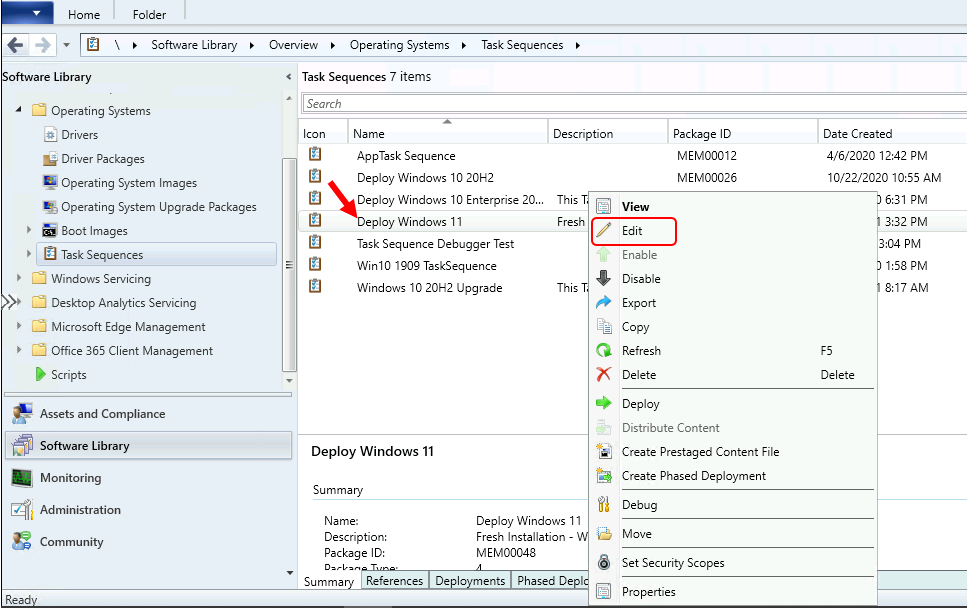Select the Operating System Images node icon
Viewport: 968px width, 610px height.
(x=51, y=182)
